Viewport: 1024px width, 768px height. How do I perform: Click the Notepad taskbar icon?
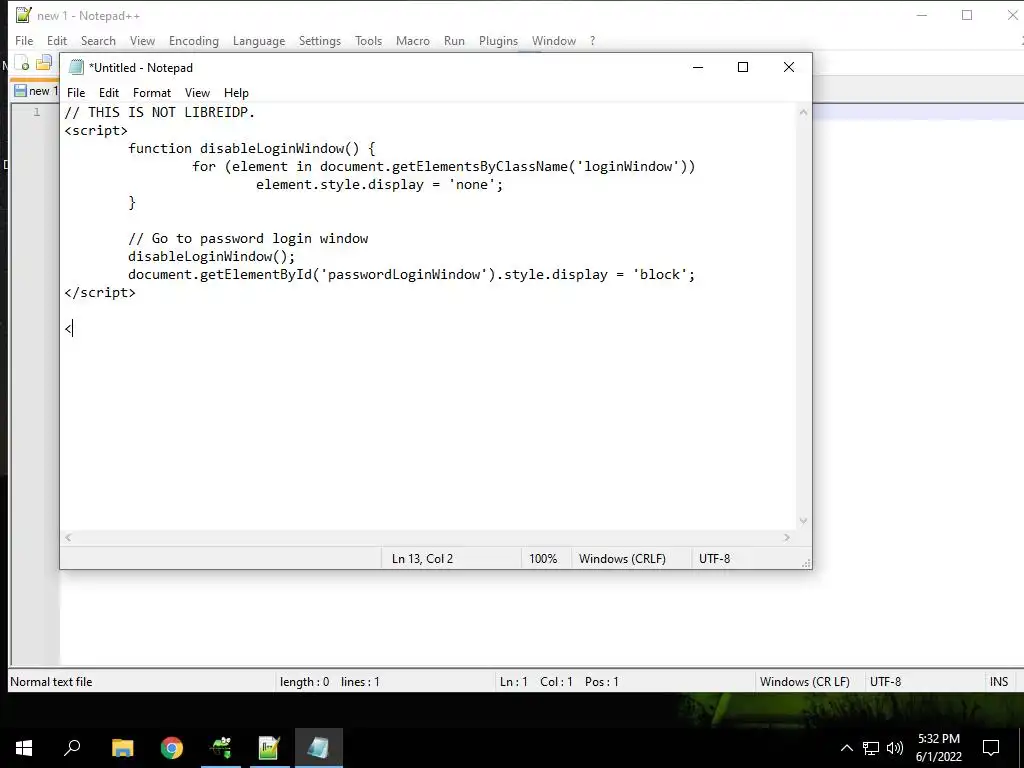[318, 748]
